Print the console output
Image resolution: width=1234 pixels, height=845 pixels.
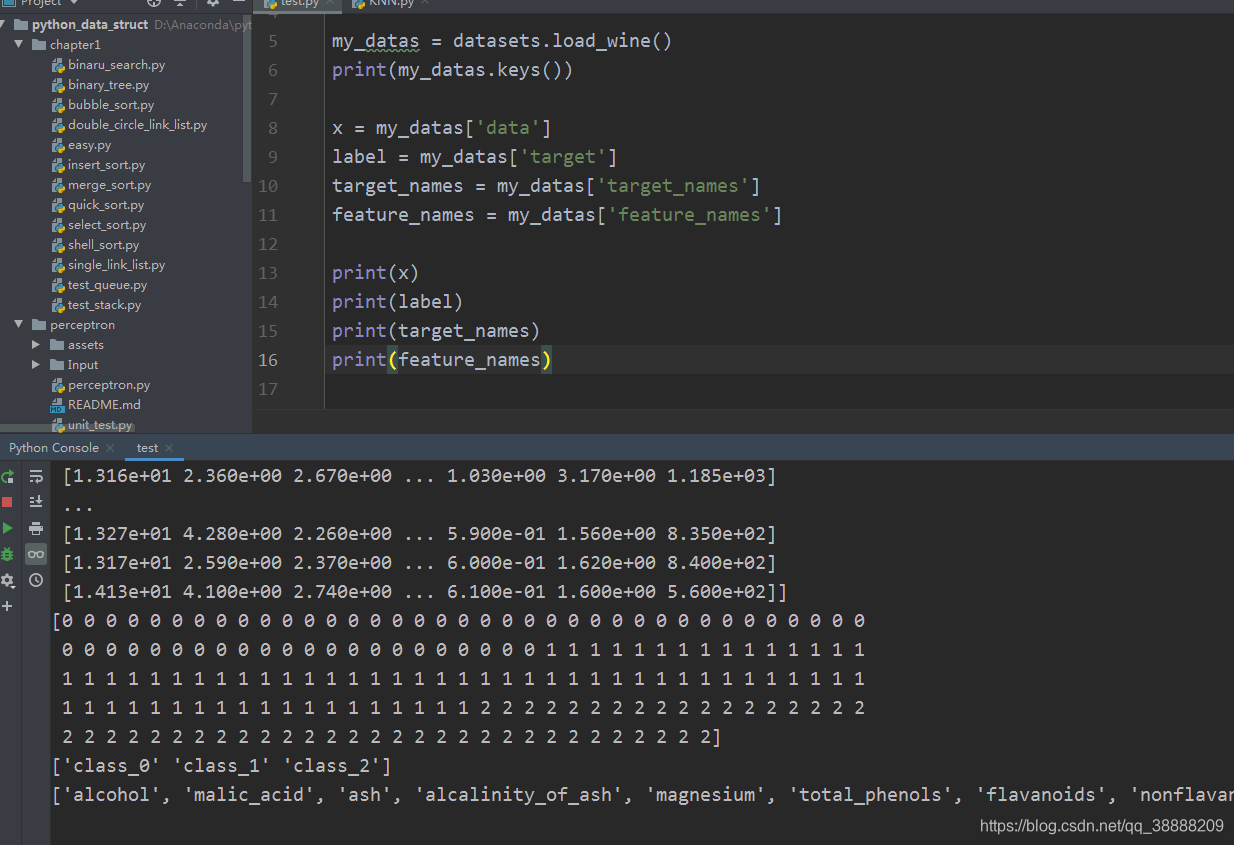36,527
